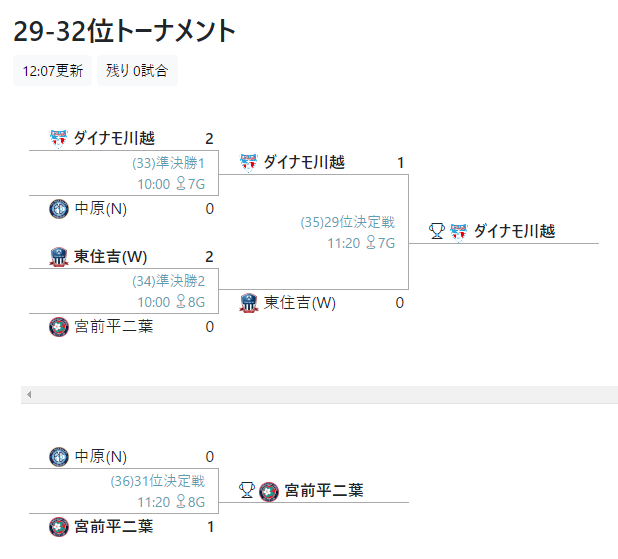
Task: Click the left arrow on horizontal scrollbar
Action: [29, 395]
